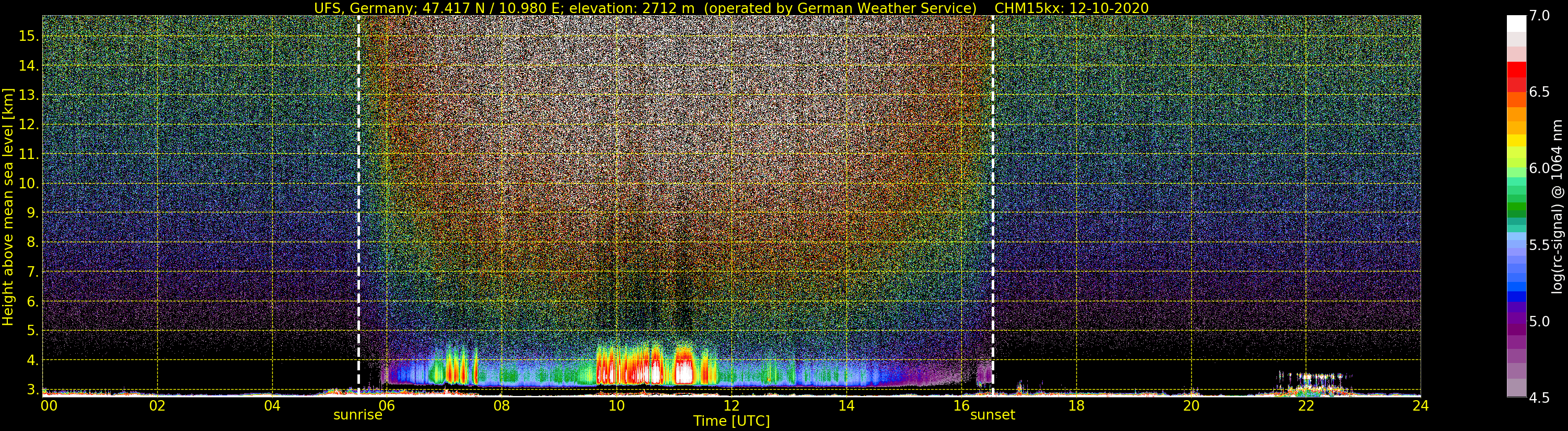Click the colorbar value '7.0'
The width and height of the screenshot is (1568, 431).
pyautogui.click(x=1539, y=16)
